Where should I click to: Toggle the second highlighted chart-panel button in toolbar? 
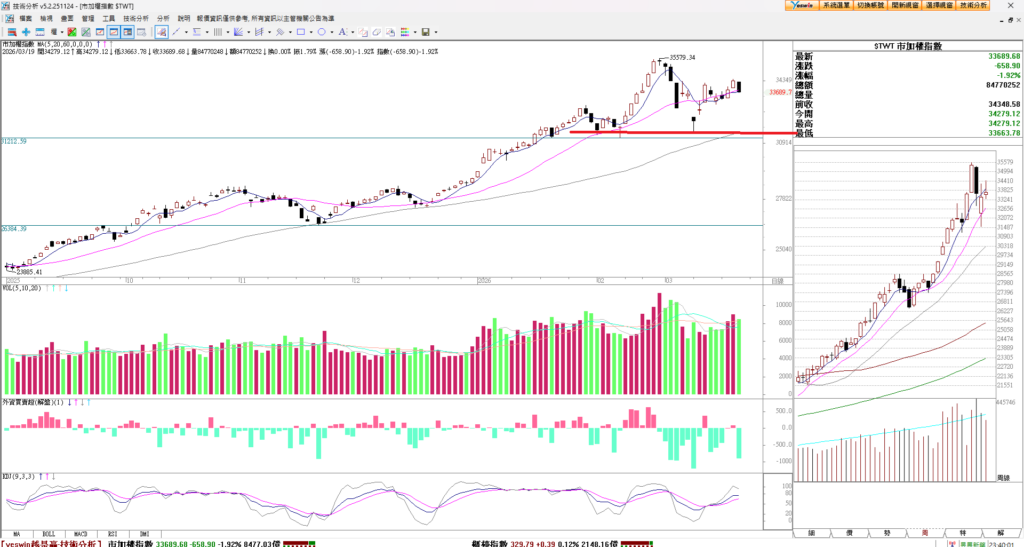(128, 32)
